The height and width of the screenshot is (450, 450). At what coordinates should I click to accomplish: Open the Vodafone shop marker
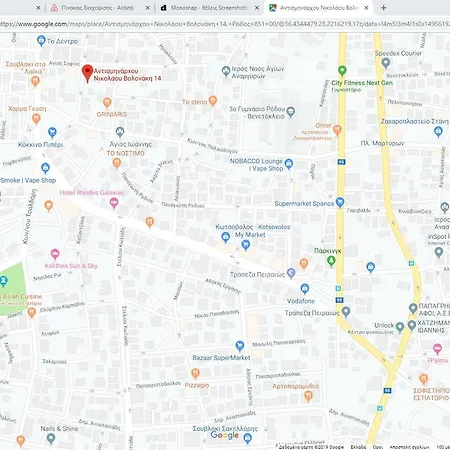[305, 289]
